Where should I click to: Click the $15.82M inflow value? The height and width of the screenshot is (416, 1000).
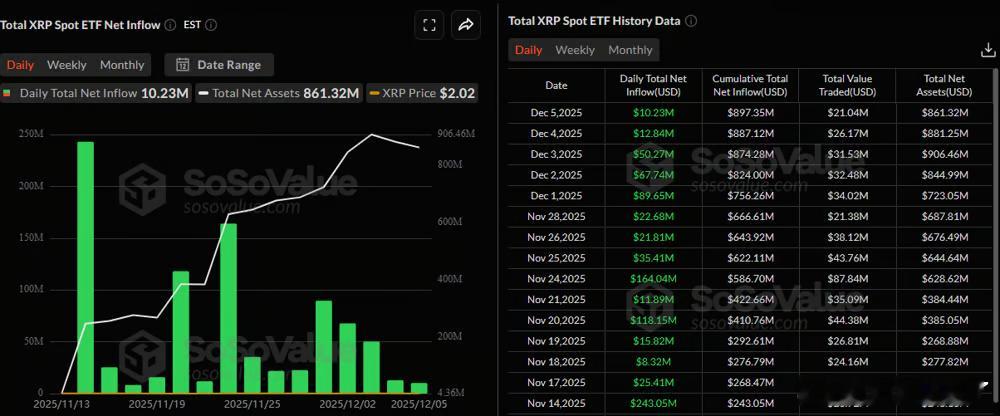[x=653, y=341]
